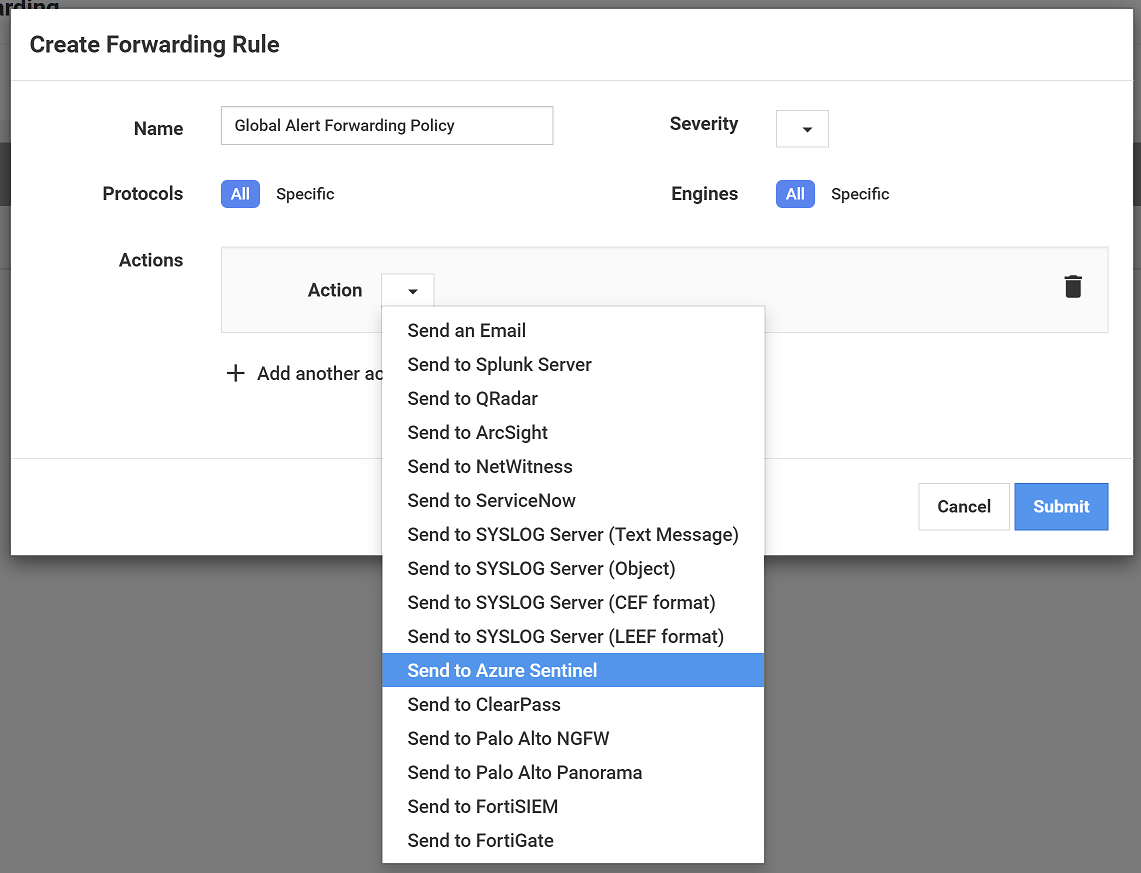Choose Send to Azure Sentinel

pyautogui.click(x=501, y=670)
